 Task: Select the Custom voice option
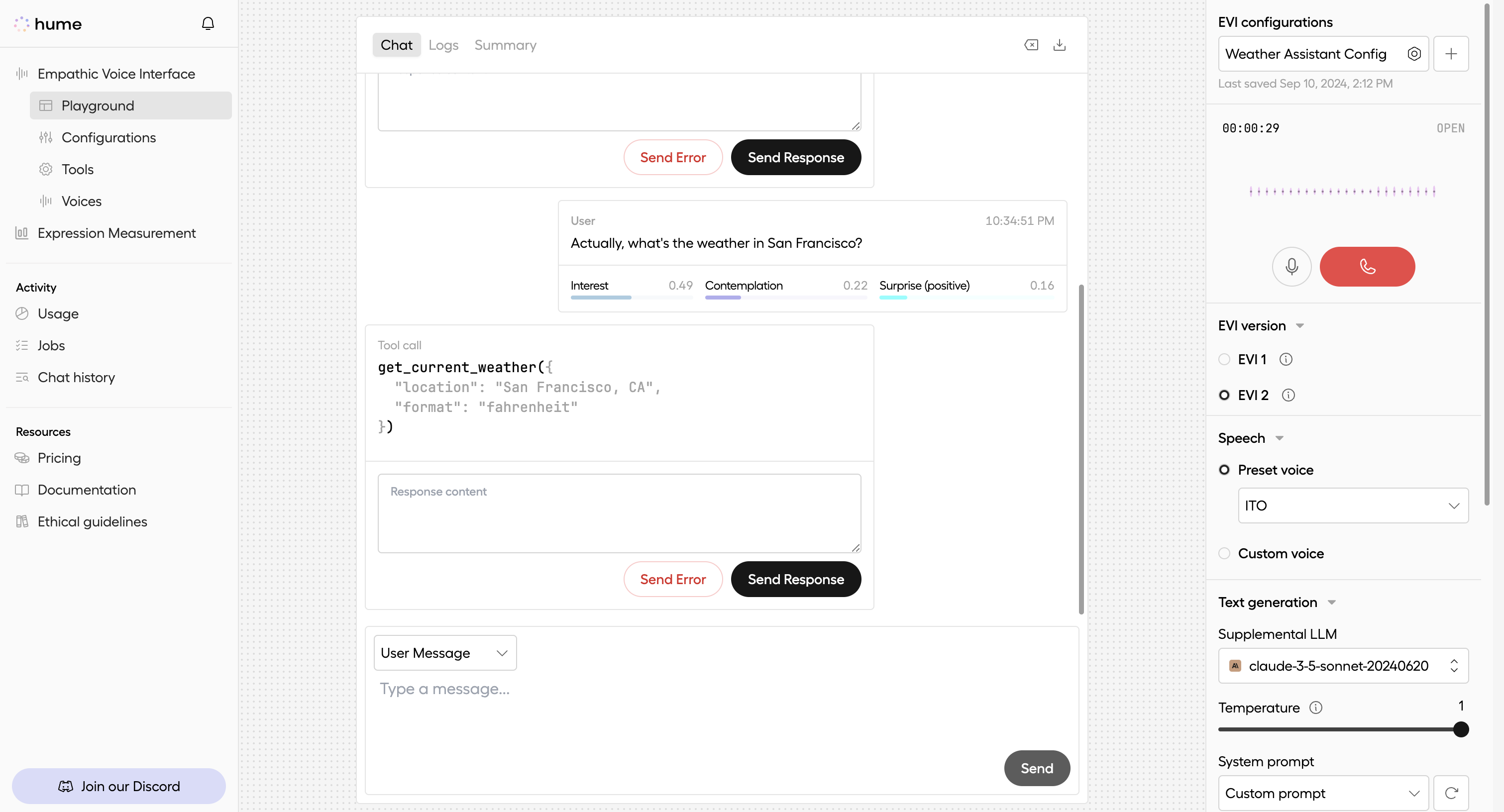pyautogui.click(x=1224, y=553)
